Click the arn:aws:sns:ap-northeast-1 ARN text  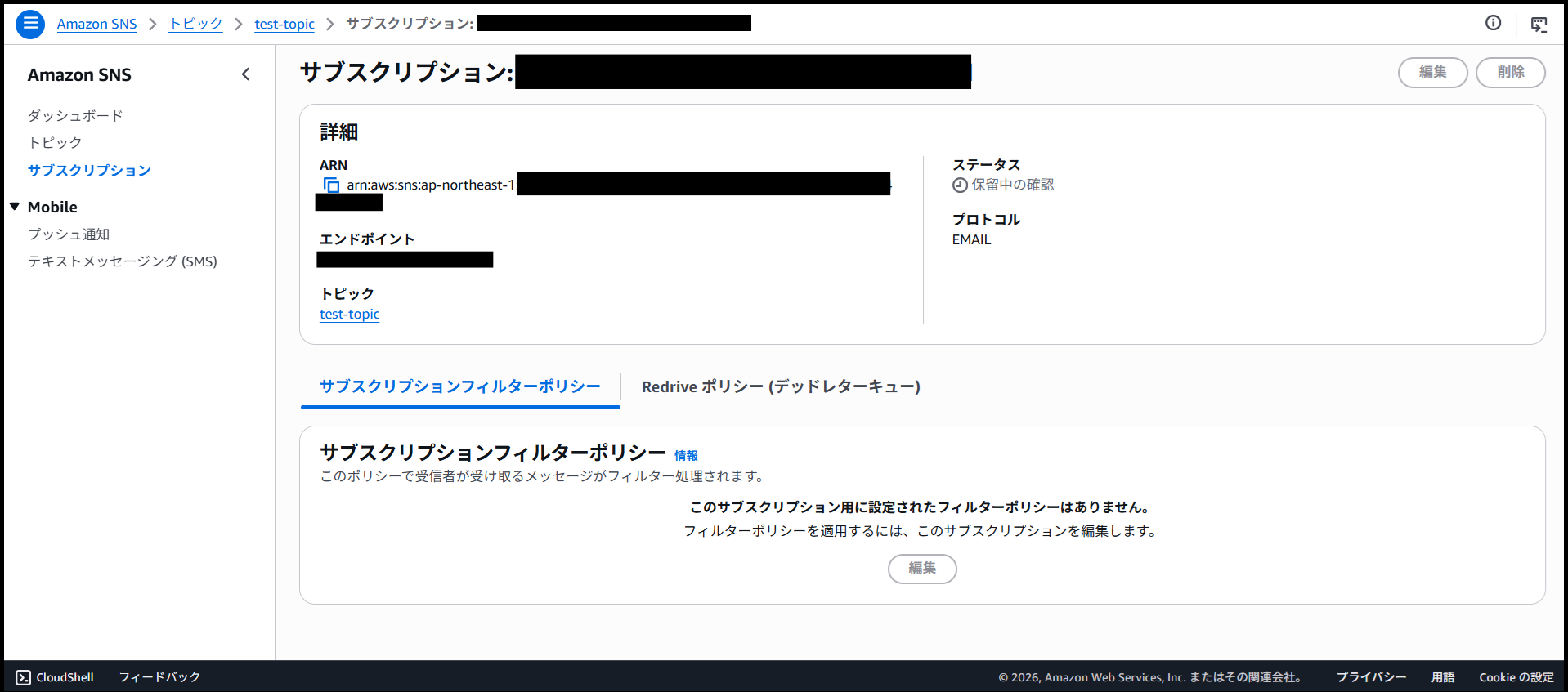431,185
